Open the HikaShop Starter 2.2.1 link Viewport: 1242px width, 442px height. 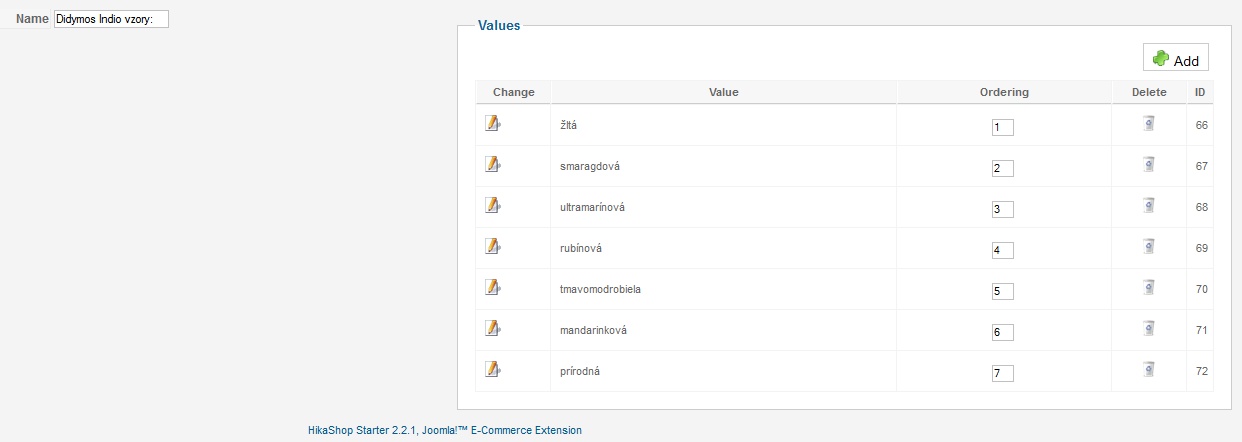[x=444, y=430]
